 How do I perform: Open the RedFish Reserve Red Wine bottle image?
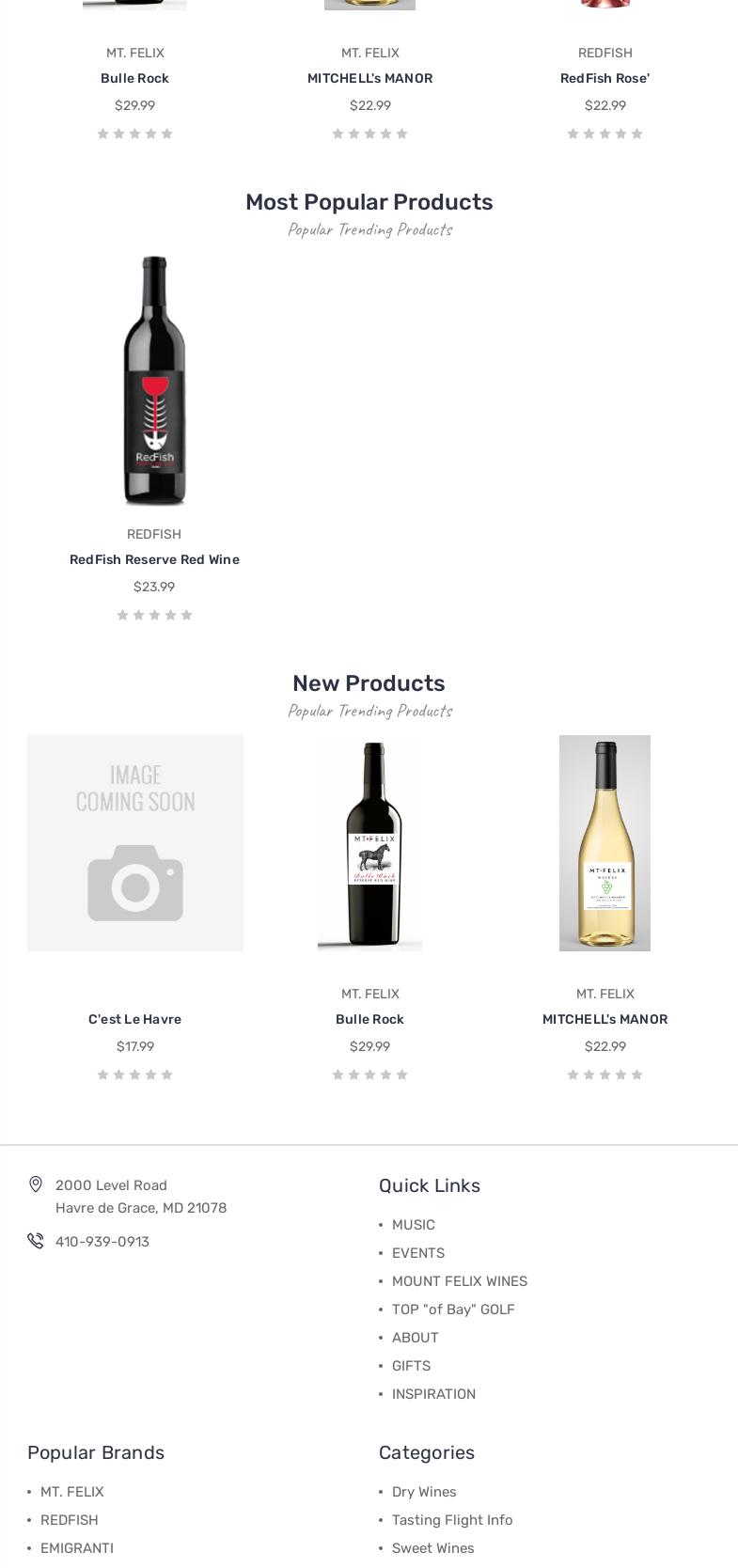pyautogui.click(x=154, y=381)
